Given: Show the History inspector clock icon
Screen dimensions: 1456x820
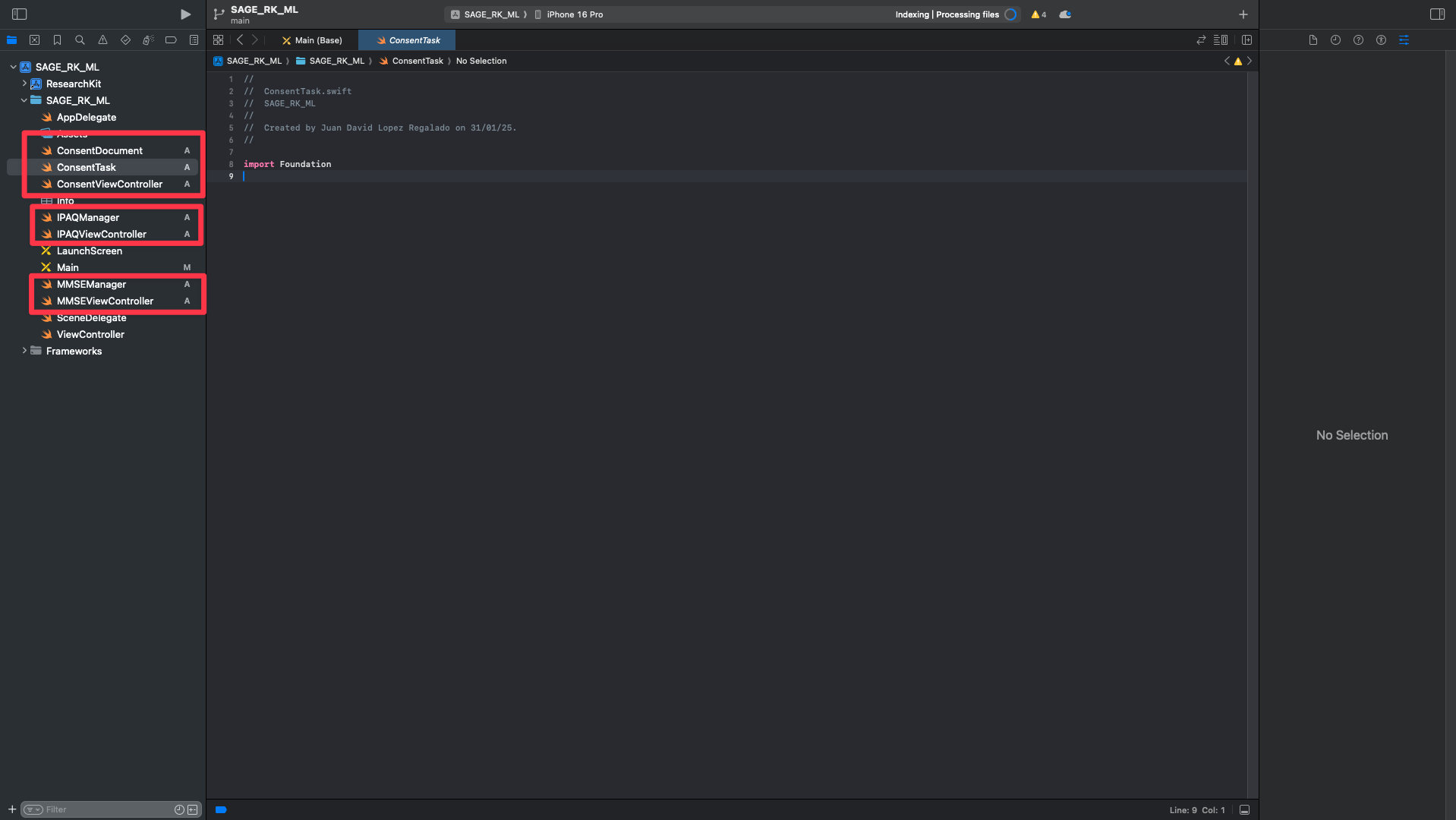Looking at the screenshot, I should (x=1335, y=40).
